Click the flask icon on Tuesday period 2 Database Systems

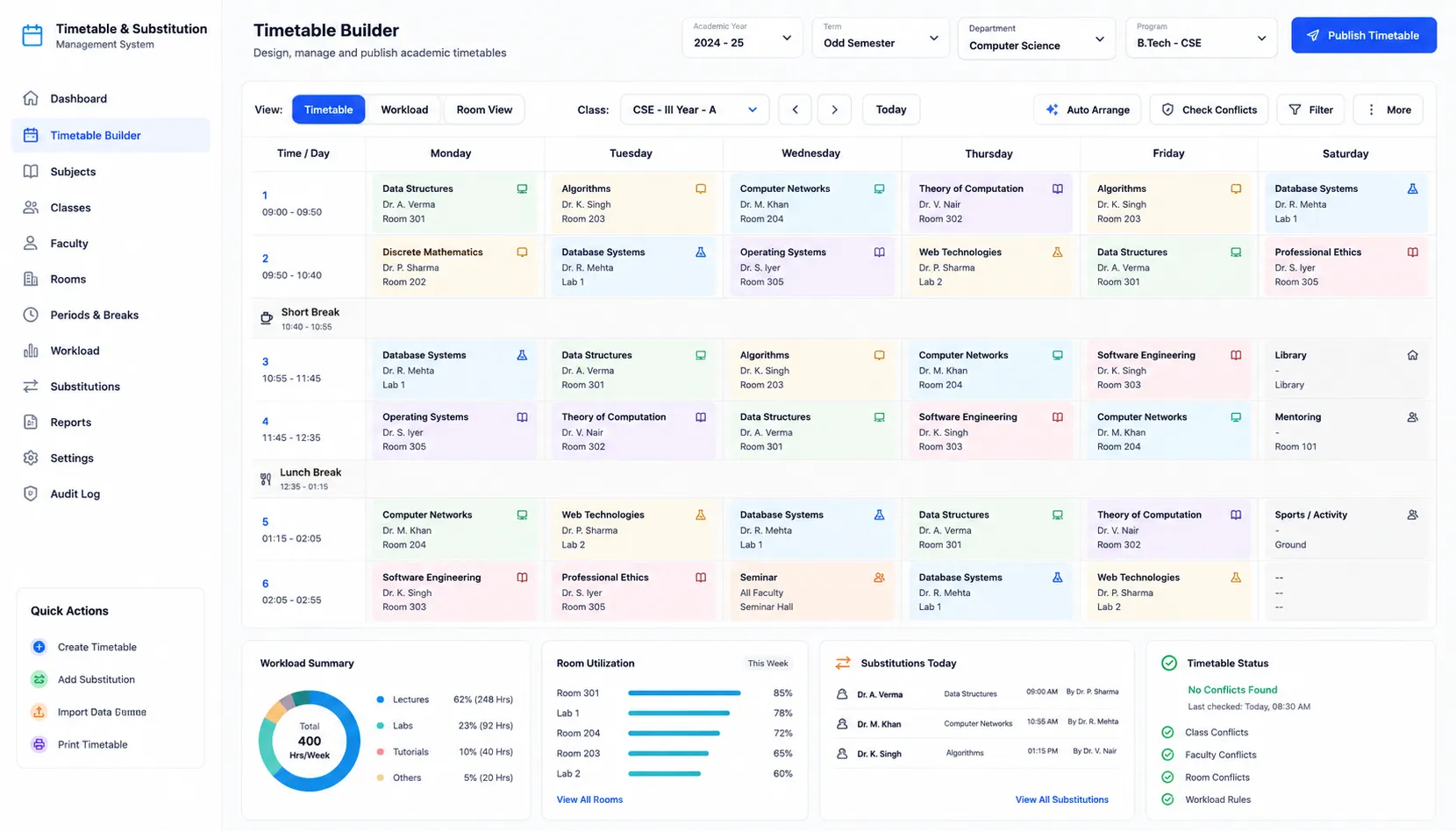[701, 252]
